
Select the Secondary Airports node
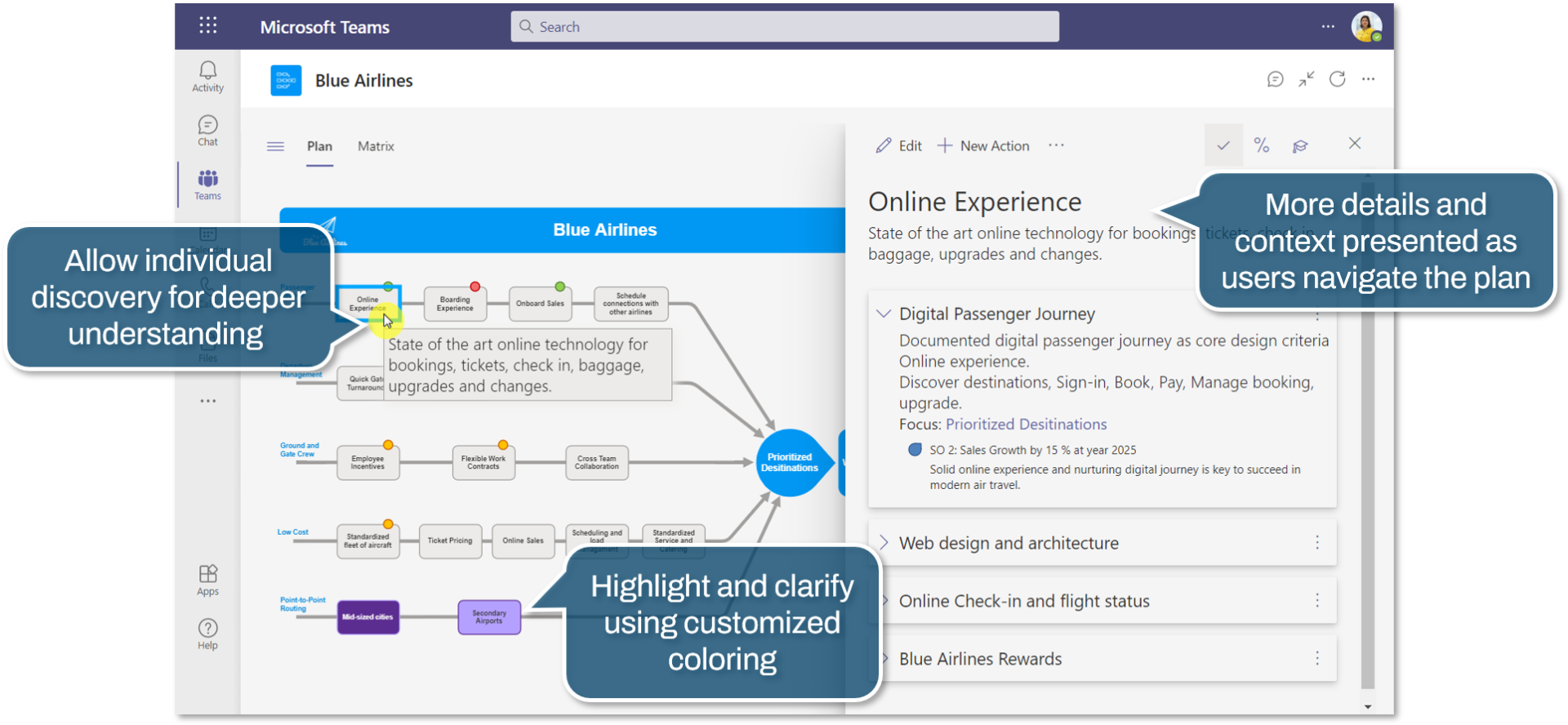pos(489,617)
